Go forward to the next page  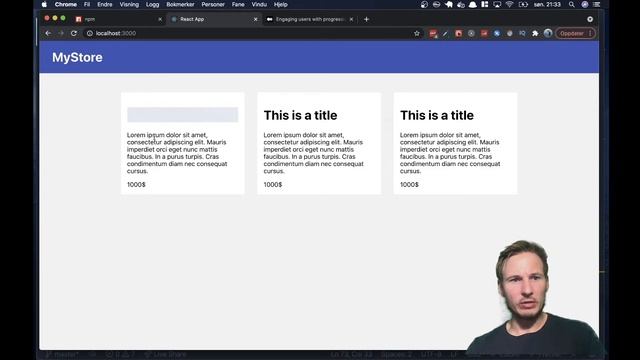click(x=61, y=33)
